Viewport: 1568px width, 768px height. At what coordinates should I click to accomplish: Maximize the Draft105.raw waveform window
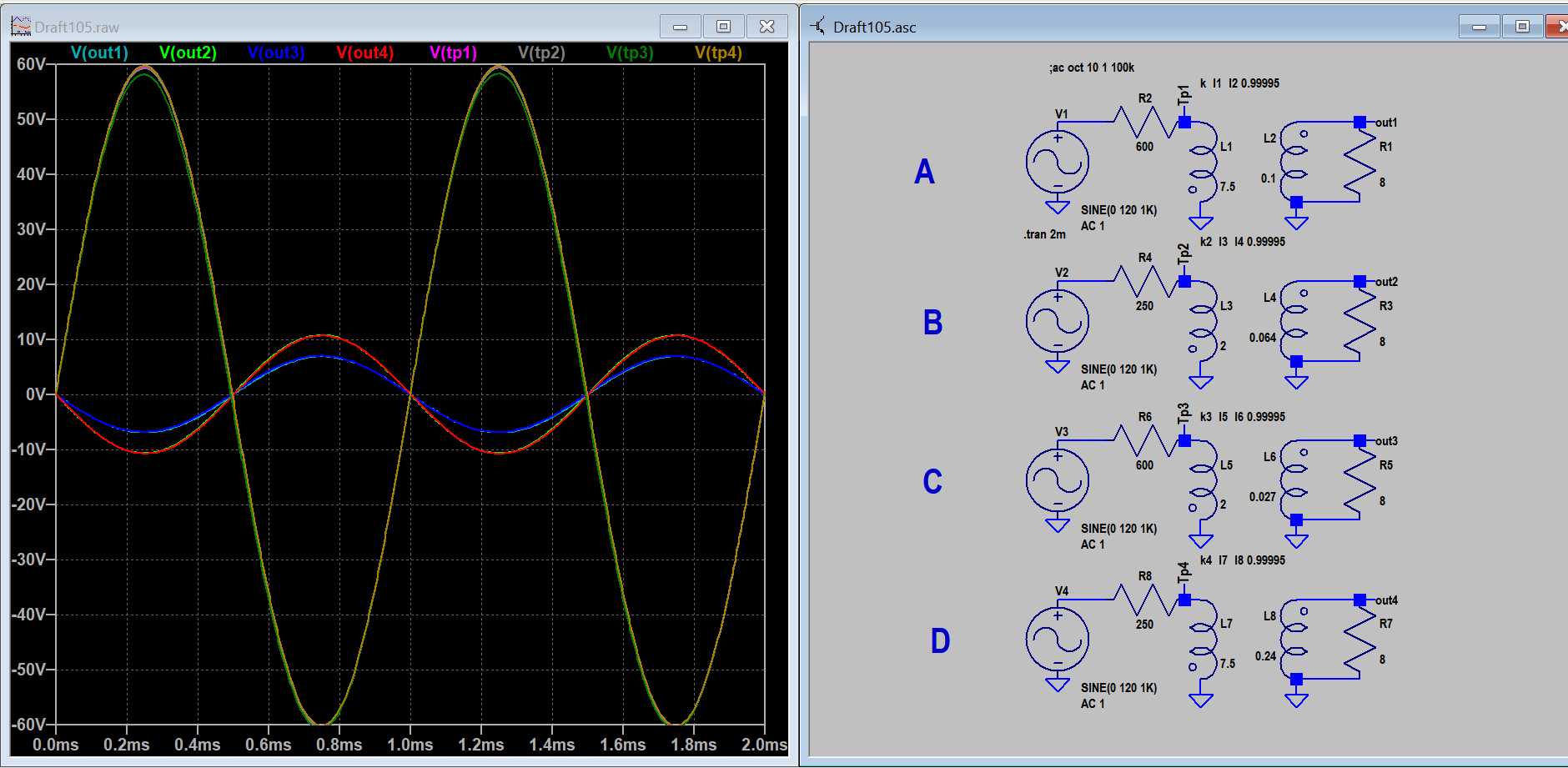724,27
